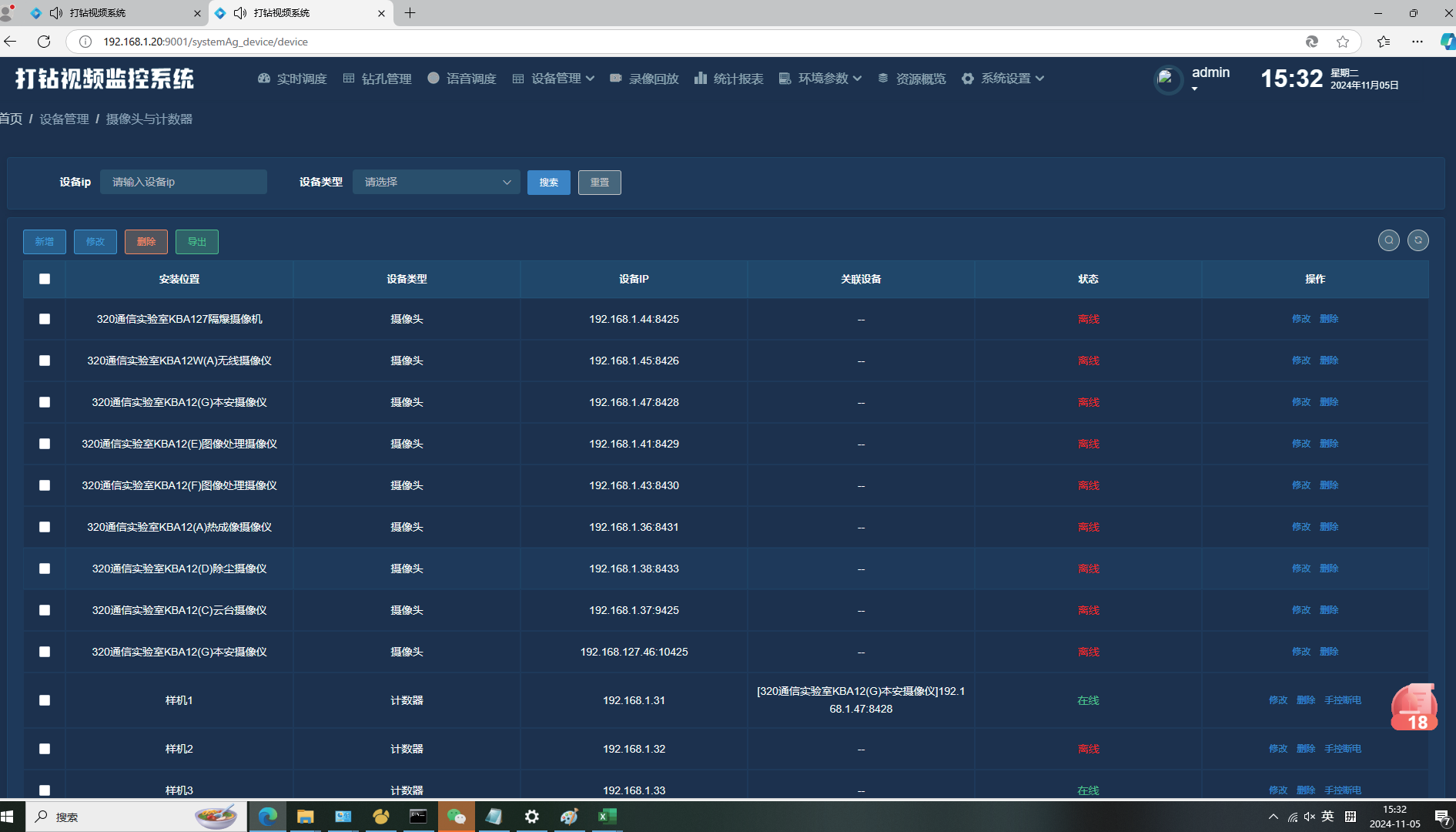Open the 设备类型 dropdown
The image size is (1456, 832).
(x=436, y=182)
